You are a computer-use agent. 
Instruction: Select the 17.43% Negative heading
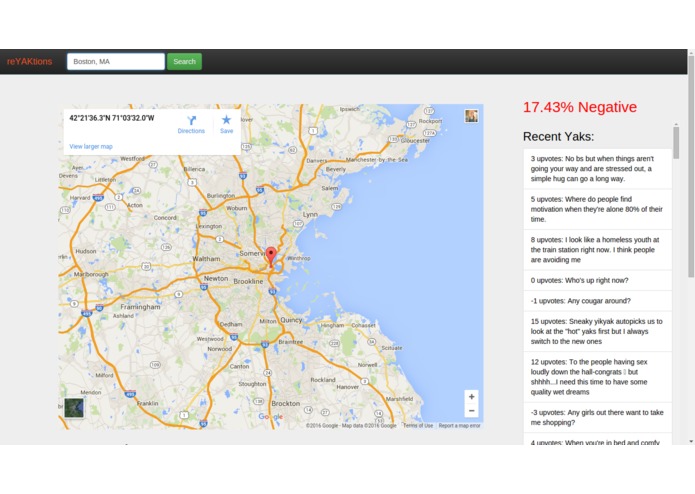coord(580,107)
